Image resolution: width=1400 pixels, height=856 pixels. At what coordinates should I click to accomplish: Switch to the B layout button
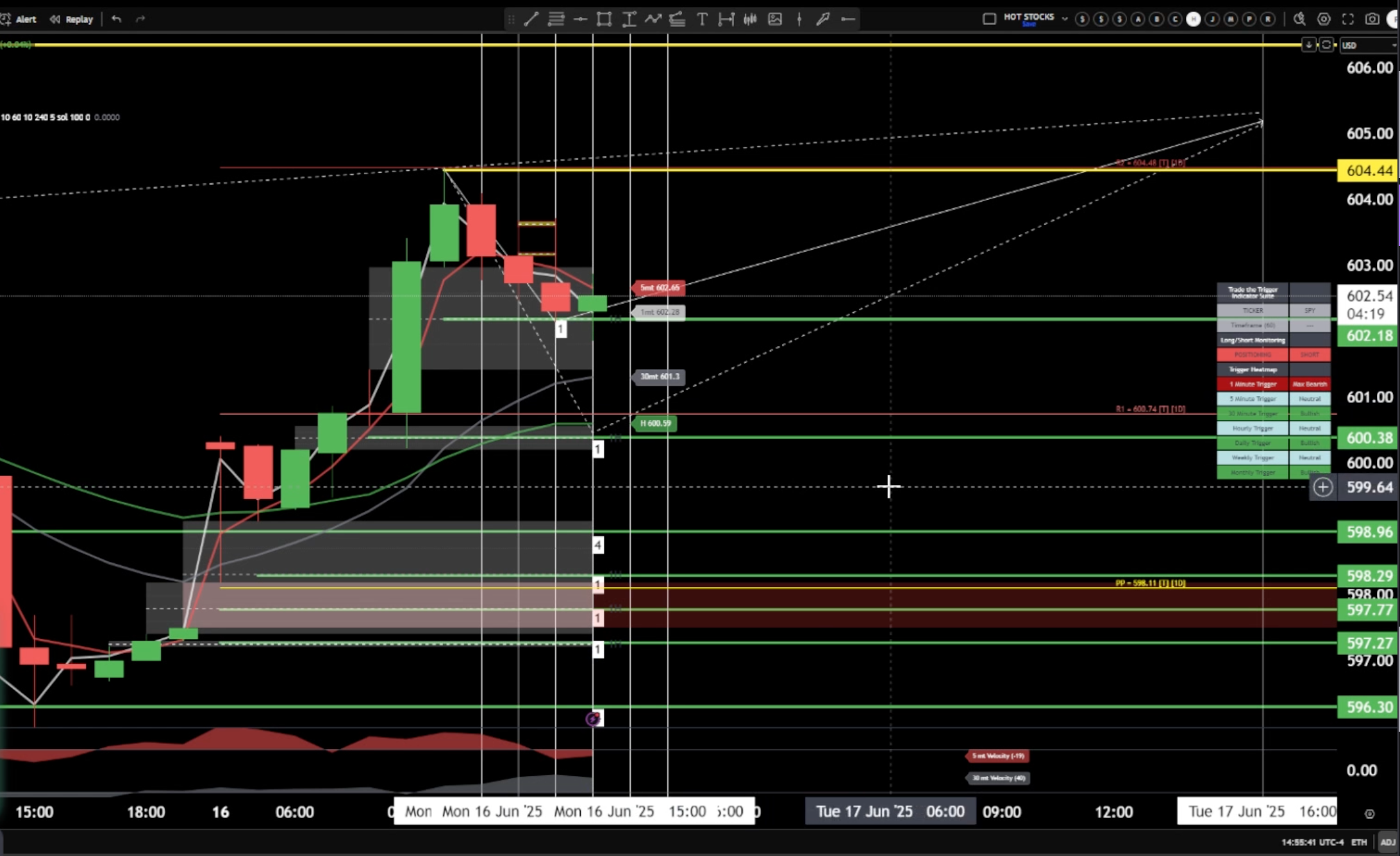[x=1156, y=19]
